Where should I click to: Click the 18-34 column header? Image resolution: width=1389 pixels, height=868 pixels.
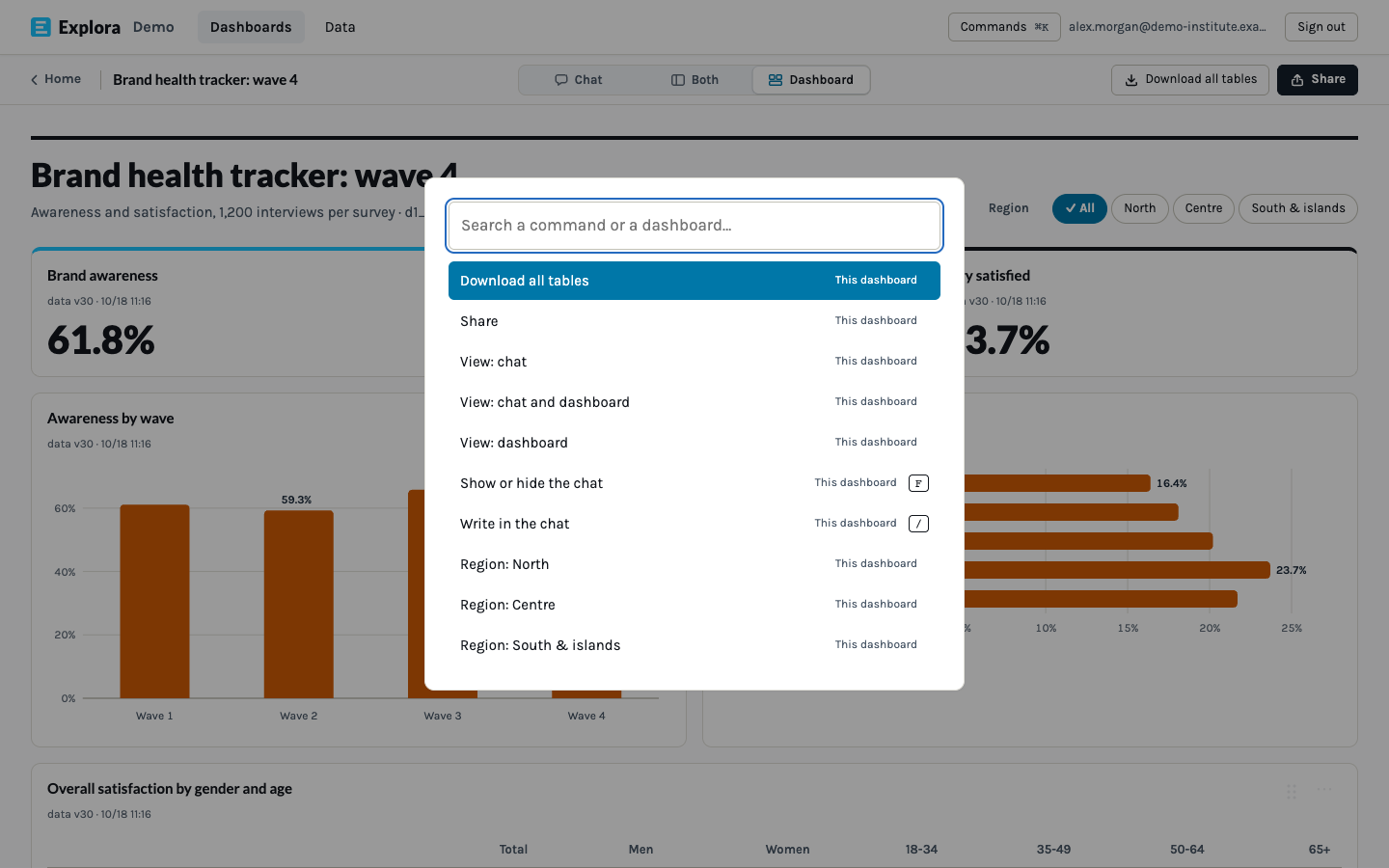click(921, 850)
